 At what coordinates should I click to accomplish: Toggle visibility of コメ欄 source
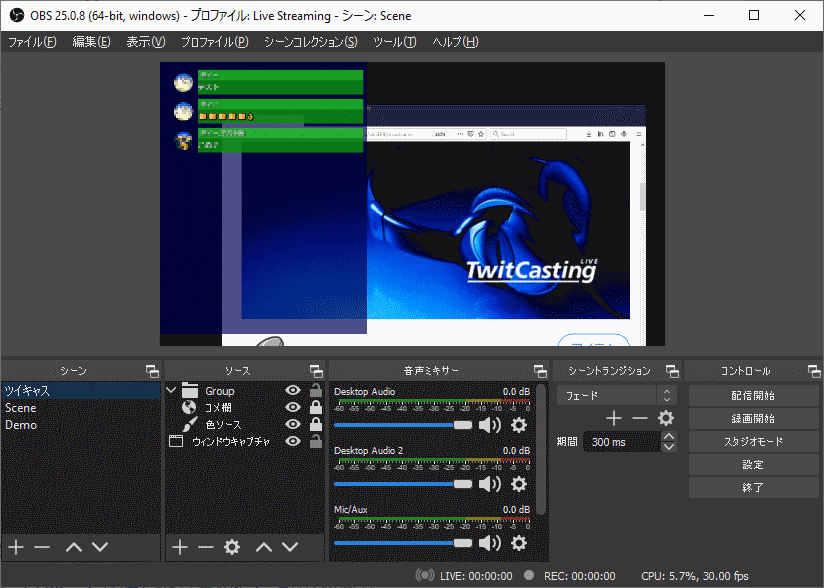click(x=293, y=407)
